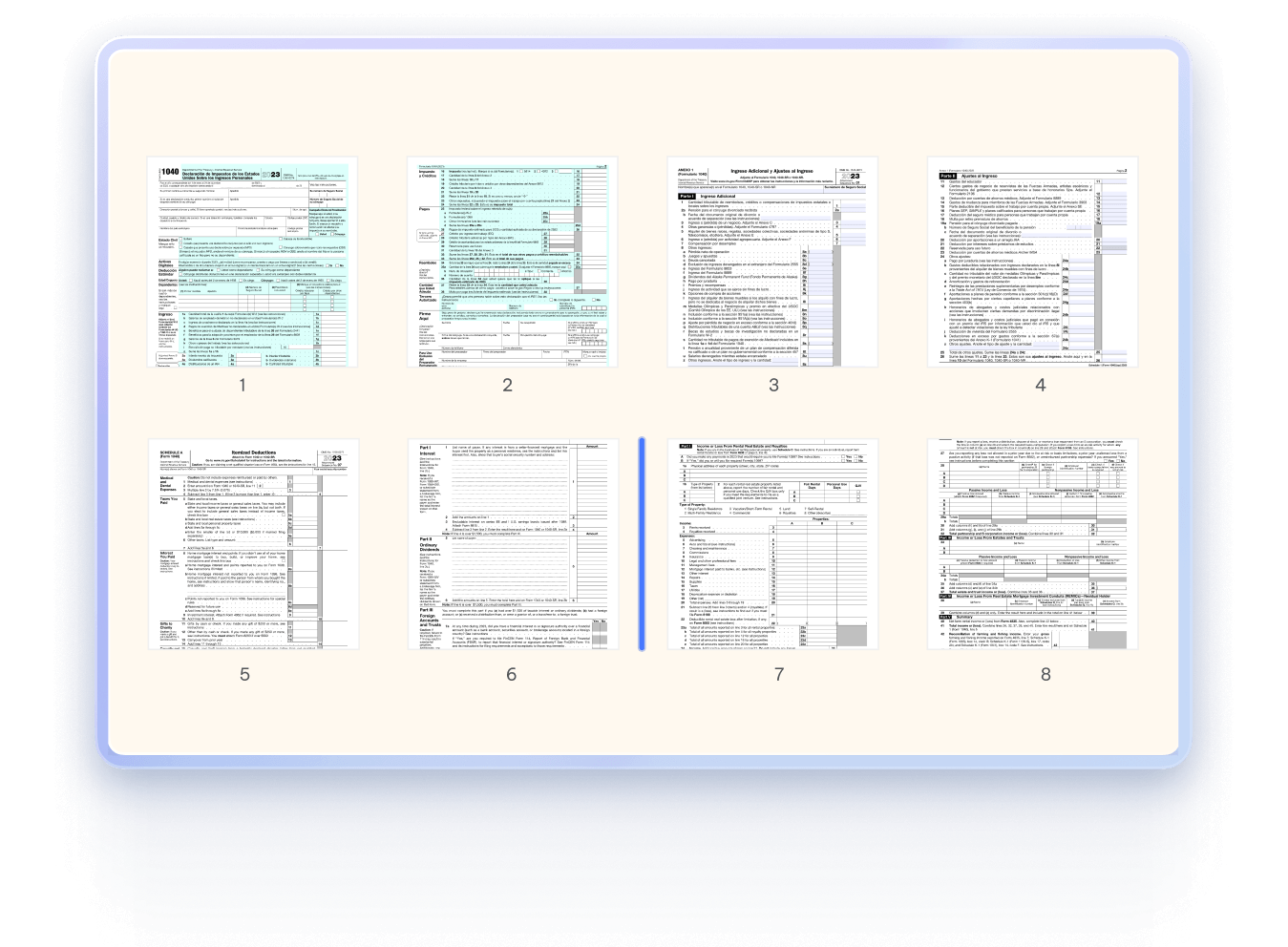Click the page 6 label under Schedule B
The height and width of the screenshot is (947, 1288).
(x=512, y=674)
